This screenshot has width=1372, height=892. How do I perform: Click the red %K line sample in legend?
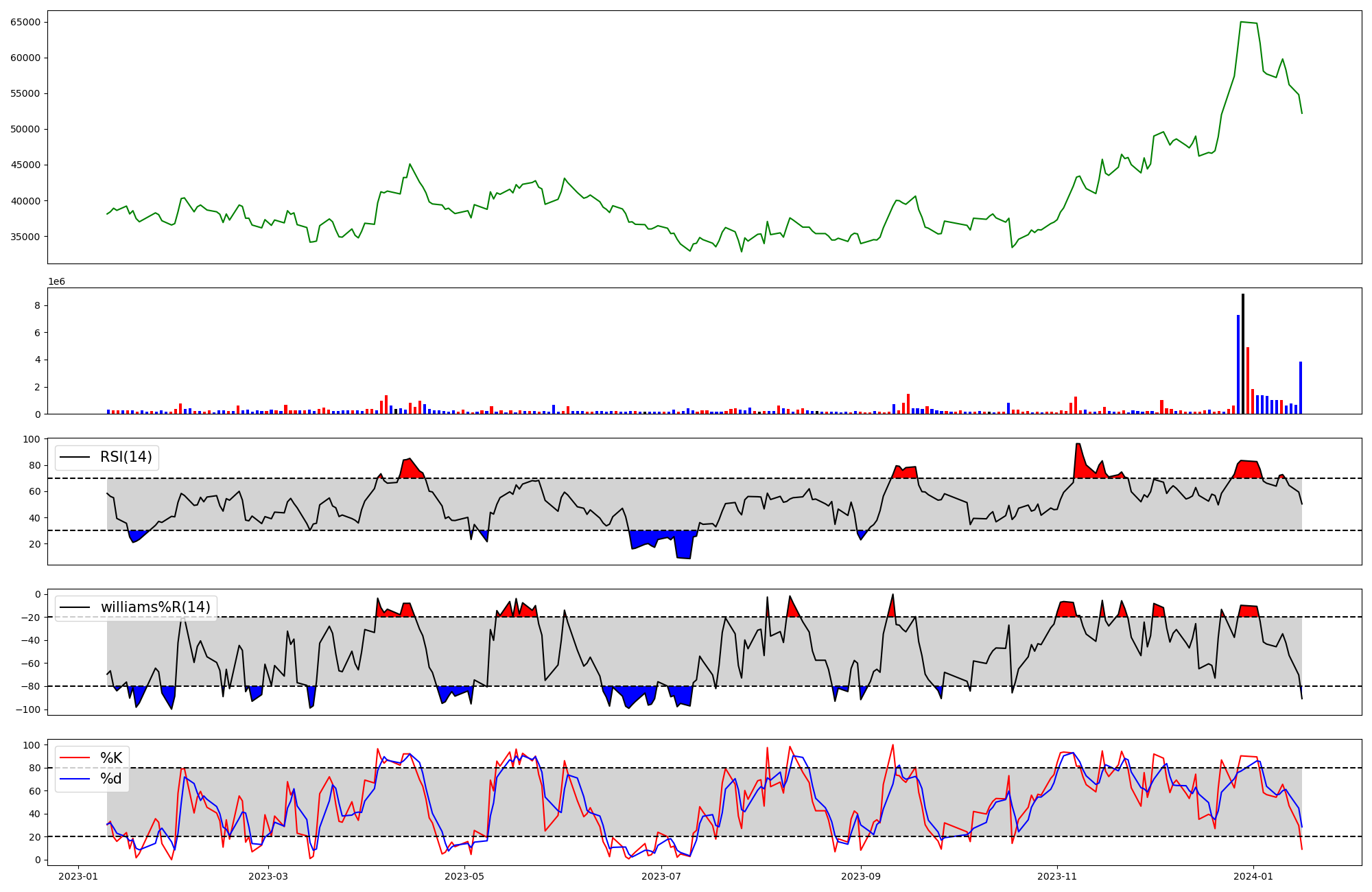point(75,758)
